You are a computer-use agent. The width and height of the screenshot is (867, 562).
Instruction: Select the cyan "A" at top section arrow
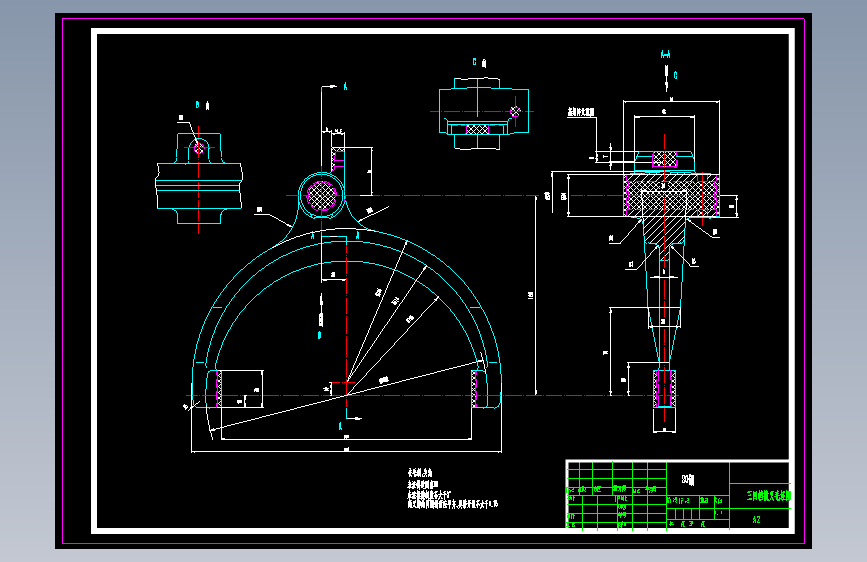coord(346,86)
